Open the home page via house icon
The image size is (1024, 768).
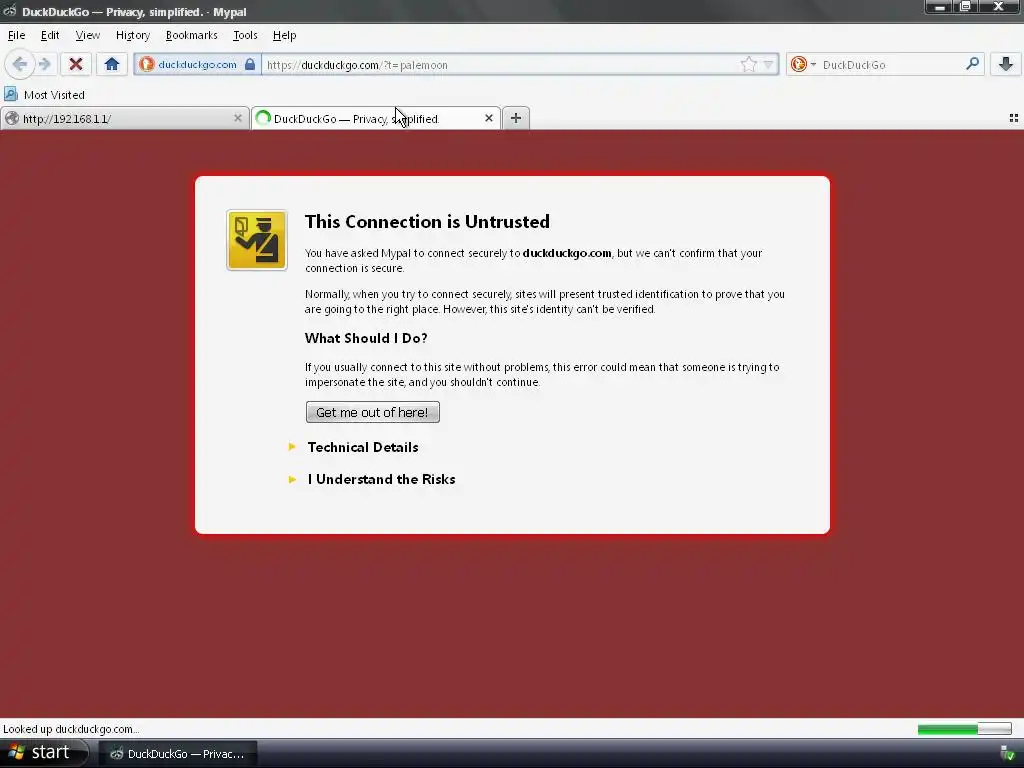click(x=112, y=64)
